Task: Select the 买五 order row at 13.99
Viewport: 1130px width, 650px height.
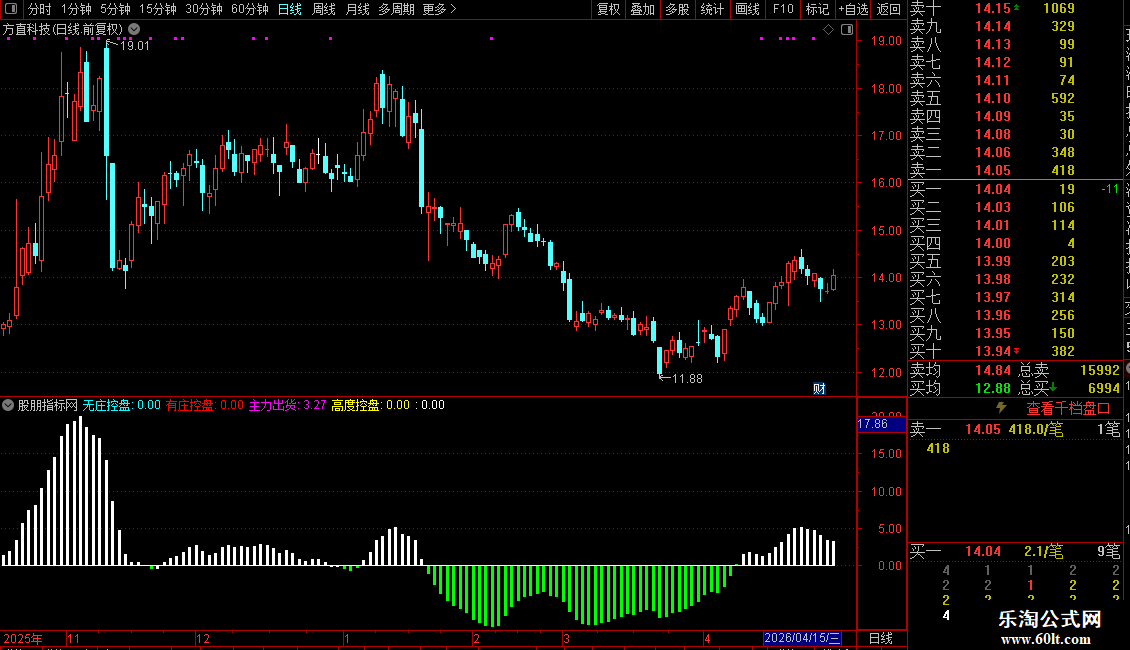Action: 1016,261
